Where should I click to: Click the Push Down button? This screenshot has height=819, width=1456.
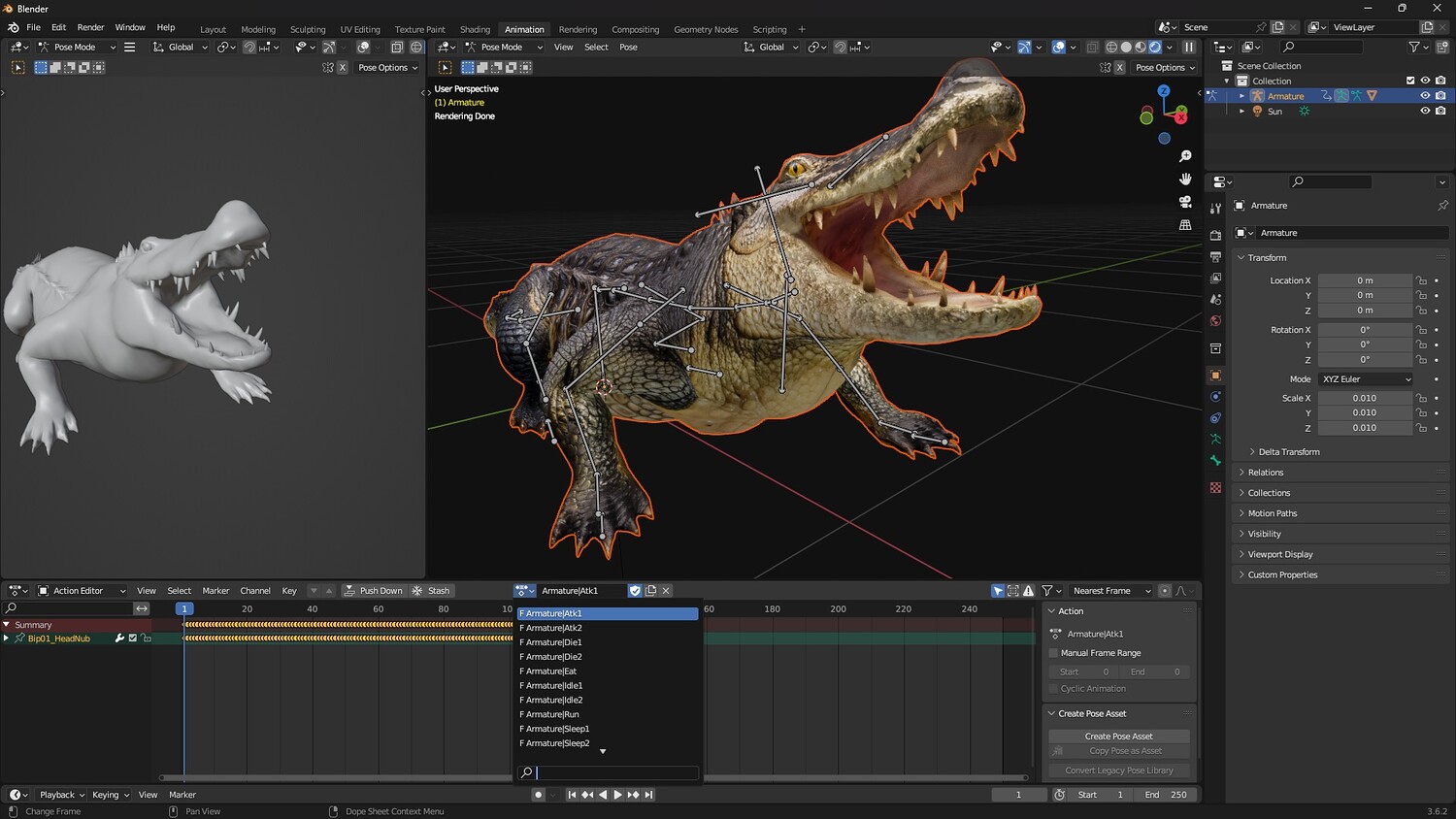click(373, 591)
